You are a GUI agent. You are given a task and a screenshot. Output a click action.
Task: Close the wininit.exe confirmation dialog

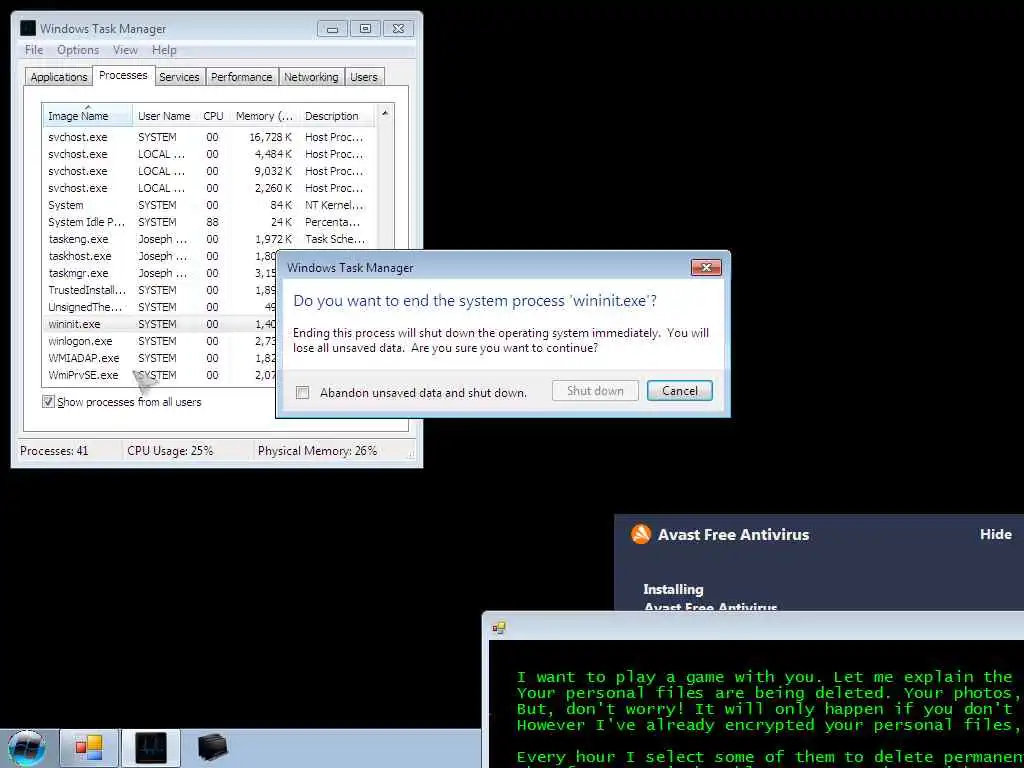pos(706,268)
